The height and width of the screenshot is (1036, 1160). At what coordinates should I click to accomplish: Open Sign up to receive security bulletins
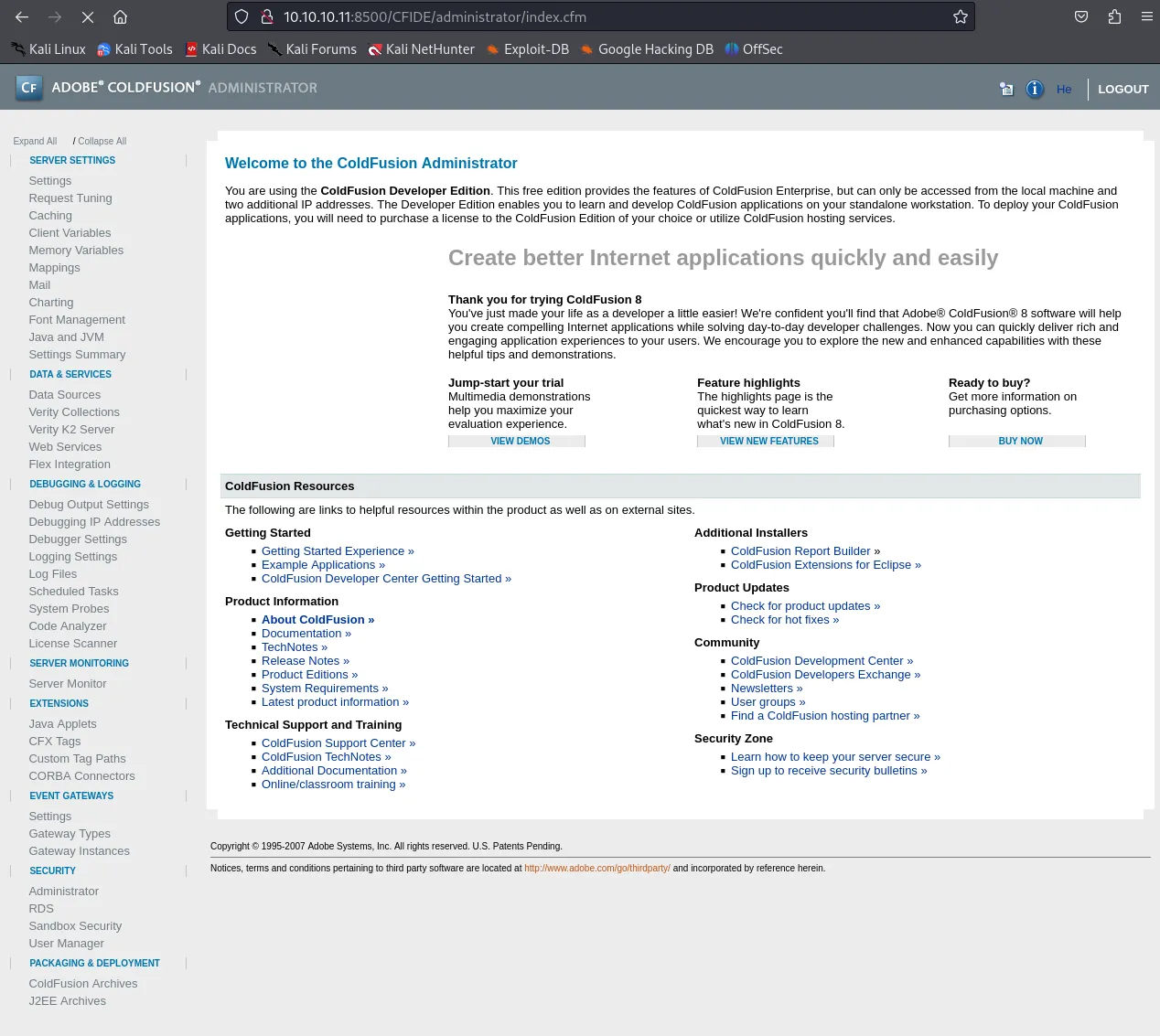click(x=829, y=771)
